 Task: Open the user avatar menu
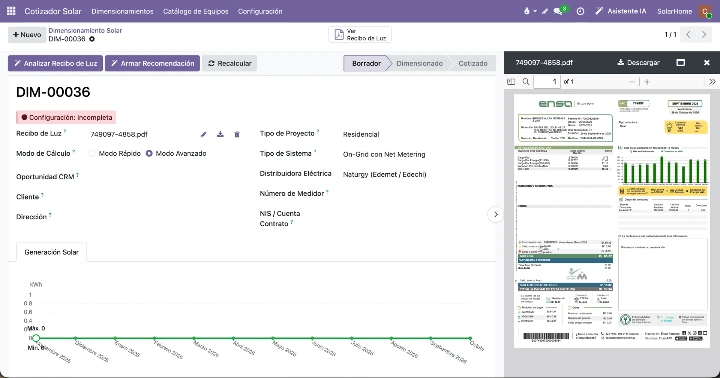705,11
